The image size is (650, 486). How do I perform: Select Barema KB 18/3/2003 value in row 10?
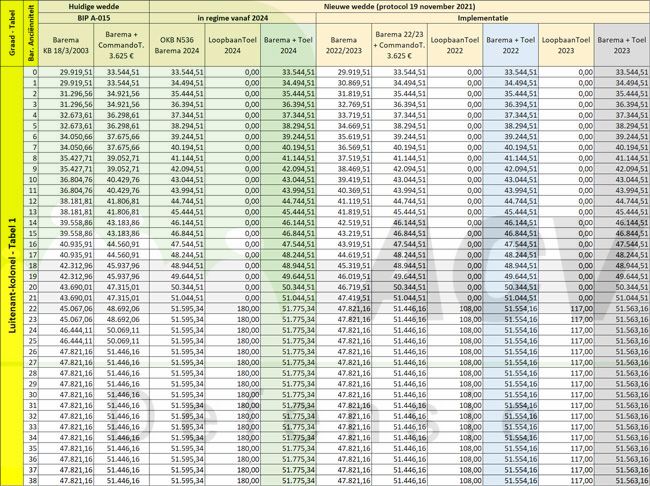pyautogui.click(x=66, y=180)
